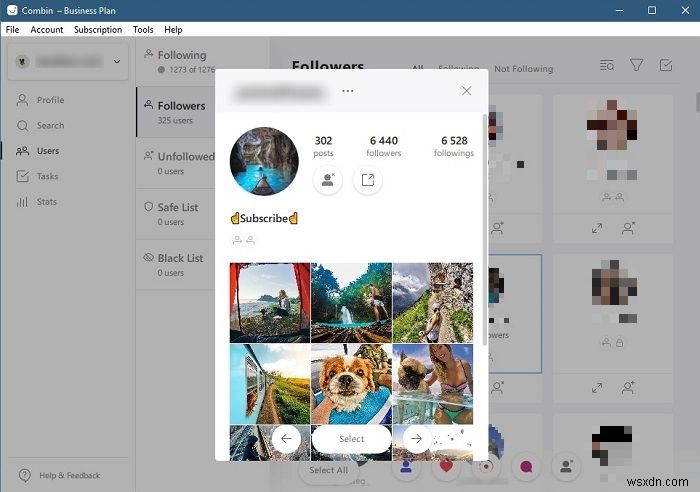The image size is (700, 492).
Task: Select the Unfollowed list
Action: pyautogui.click(x=176, y=163)
